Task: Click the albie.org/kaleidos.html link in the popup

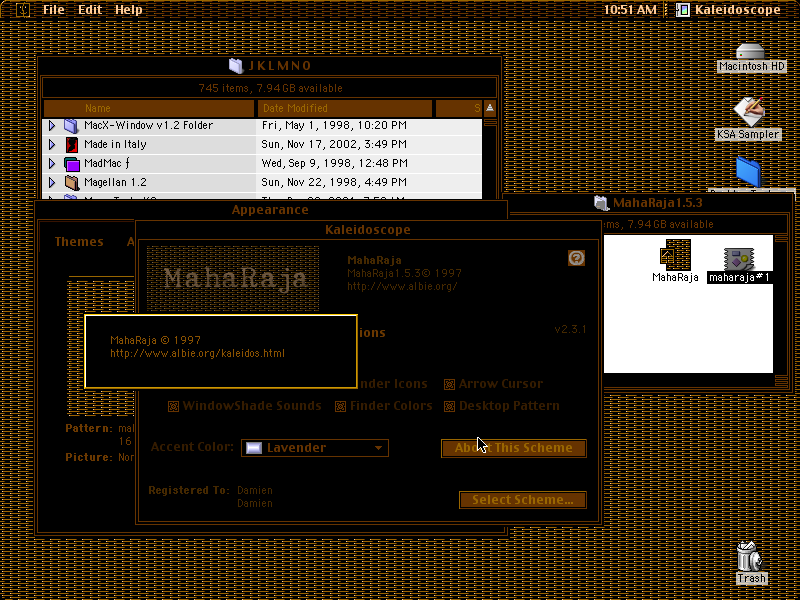Action: (197, 353)
